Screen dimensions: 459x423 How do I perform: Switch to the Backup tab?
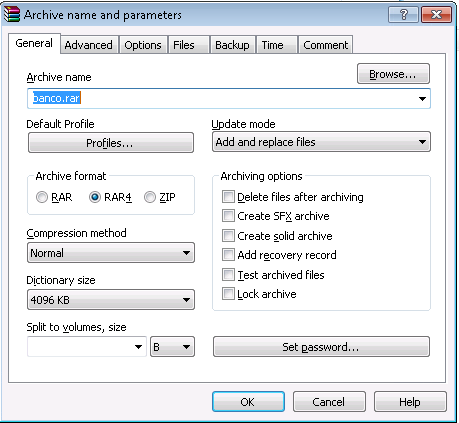point(232,45)
